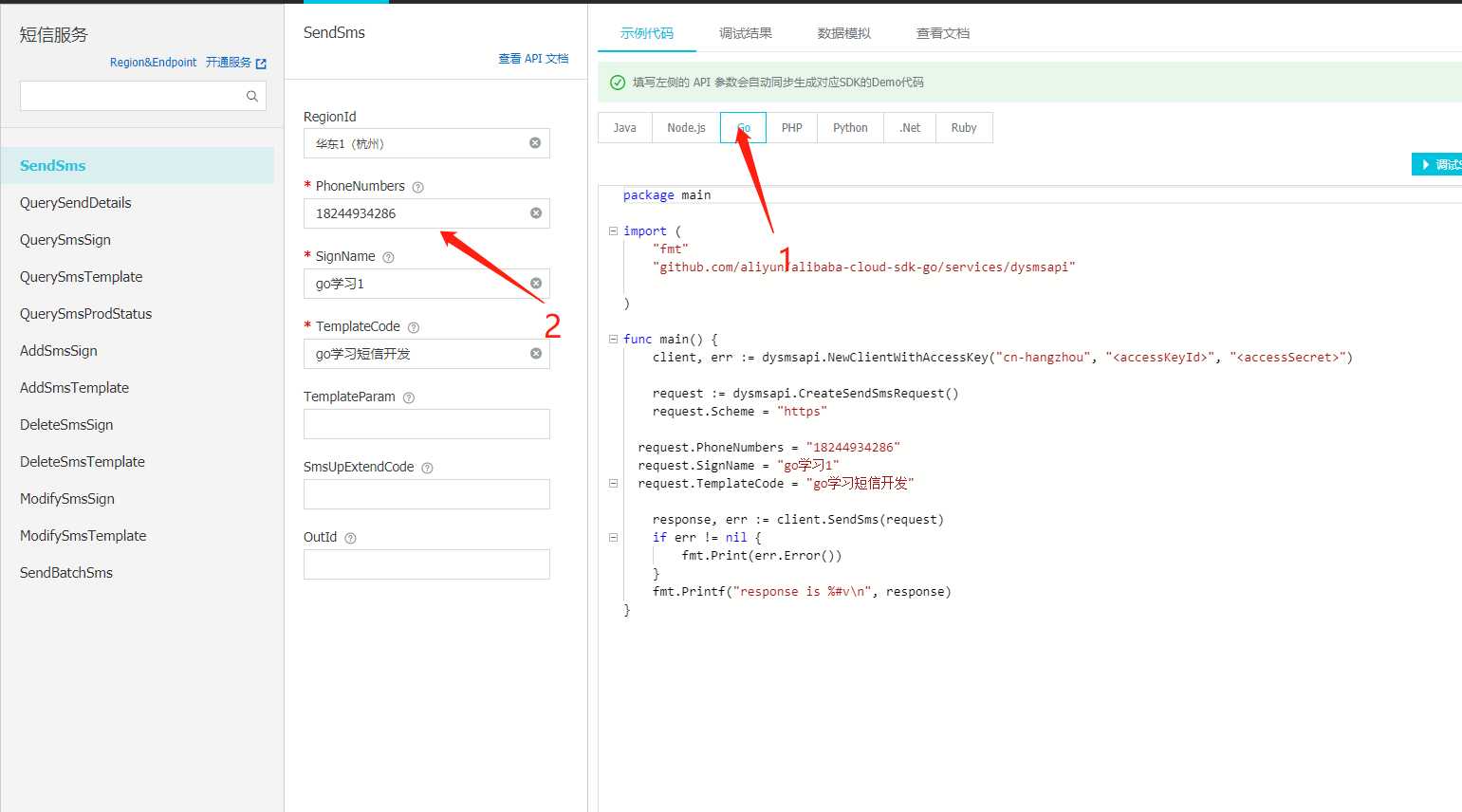Viewport: 1462px width, 812px height.
Task: Click the github.com dysmsapi import string
Action: tap(864, 268)
